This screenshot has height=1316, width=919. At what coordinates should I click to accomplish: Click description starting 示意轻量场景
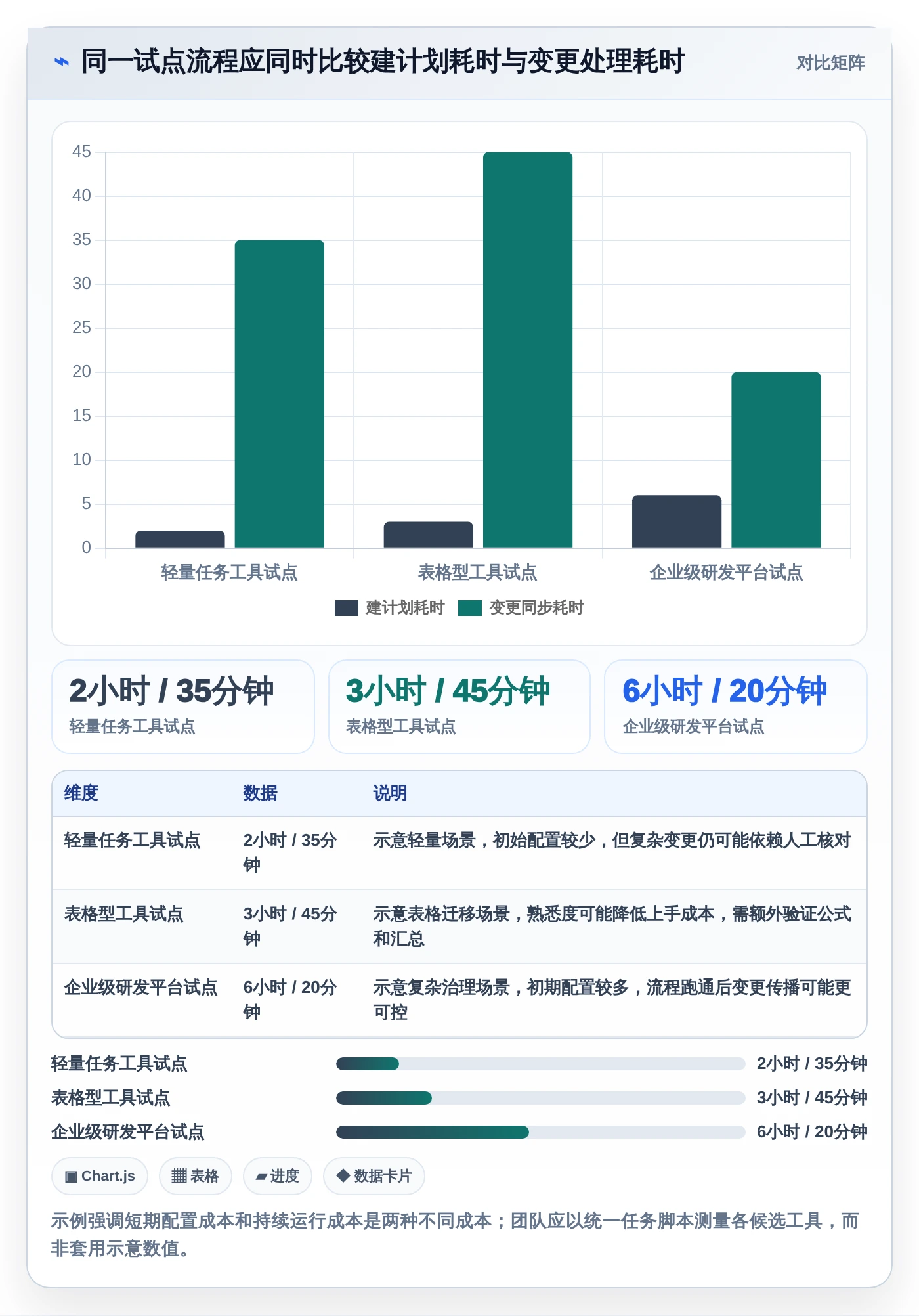click(x=612, y=841)
